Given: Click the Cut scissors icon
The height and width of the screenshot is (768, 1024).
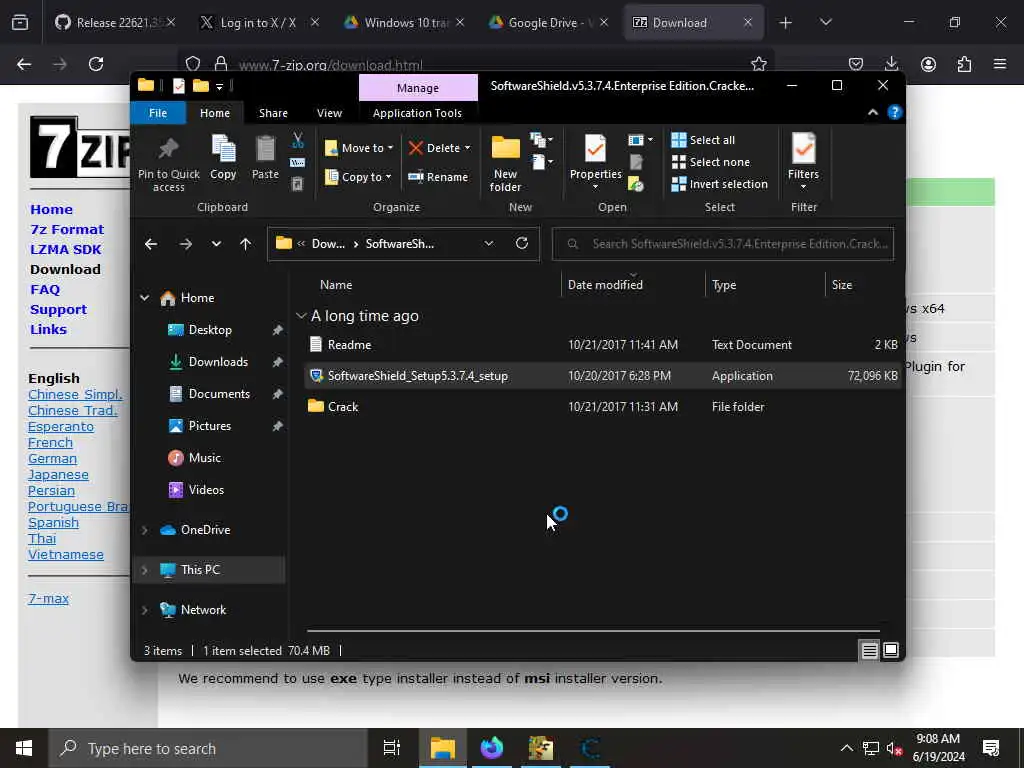Looking at the screenshot, I should coord(298,140).
